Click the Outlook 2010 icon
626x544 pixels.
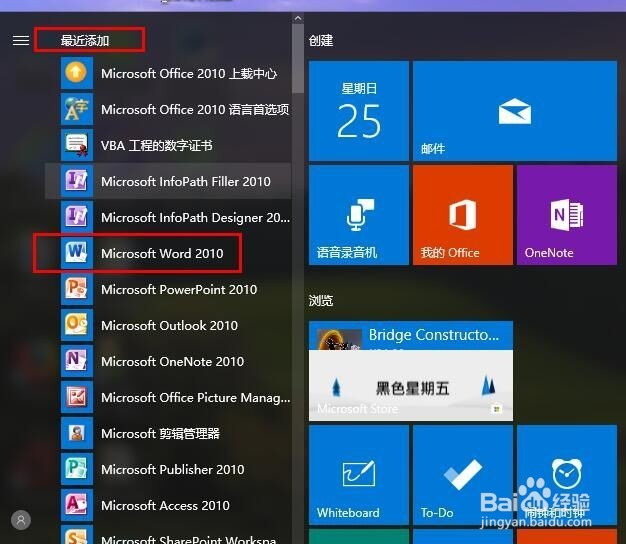coord(77,325)
